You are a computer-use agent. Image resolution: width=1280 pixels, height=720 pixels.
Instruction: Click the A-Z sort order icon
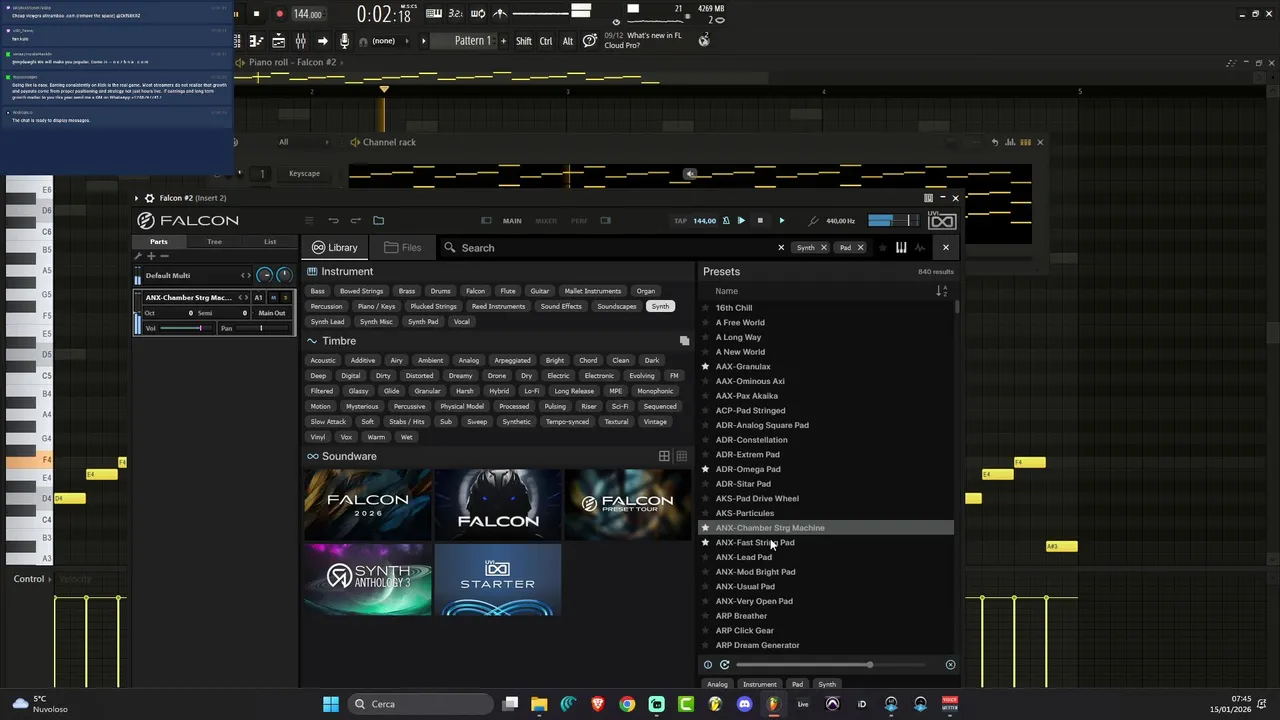click(941, 291)
